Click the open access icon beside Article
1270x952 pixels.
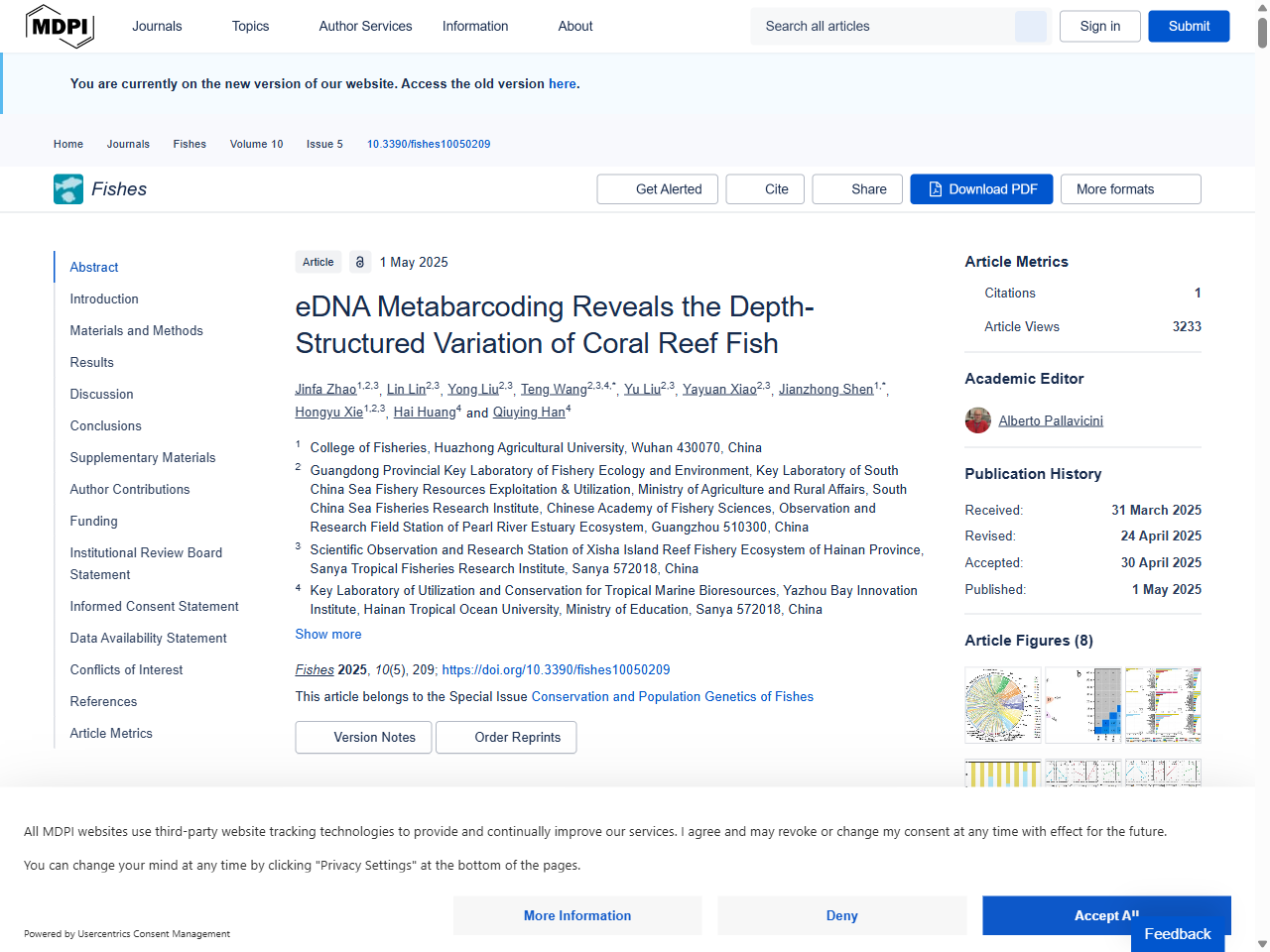(x=359, y=262)
